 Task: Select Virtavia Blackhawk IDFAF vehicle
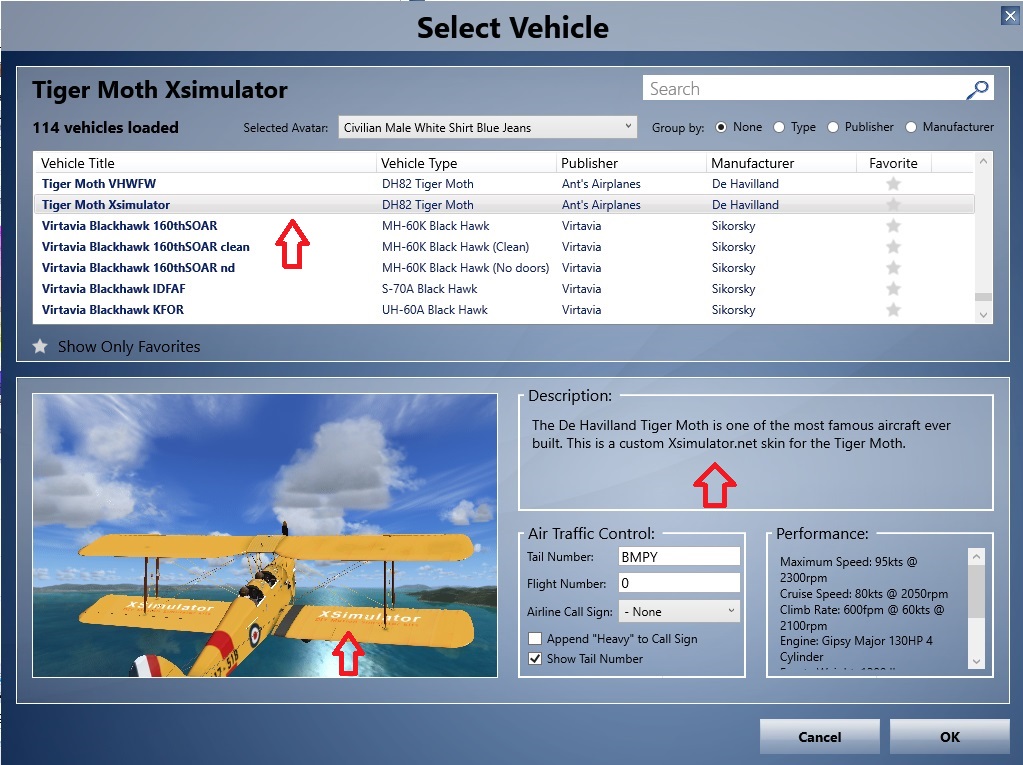tap(114, 288)
